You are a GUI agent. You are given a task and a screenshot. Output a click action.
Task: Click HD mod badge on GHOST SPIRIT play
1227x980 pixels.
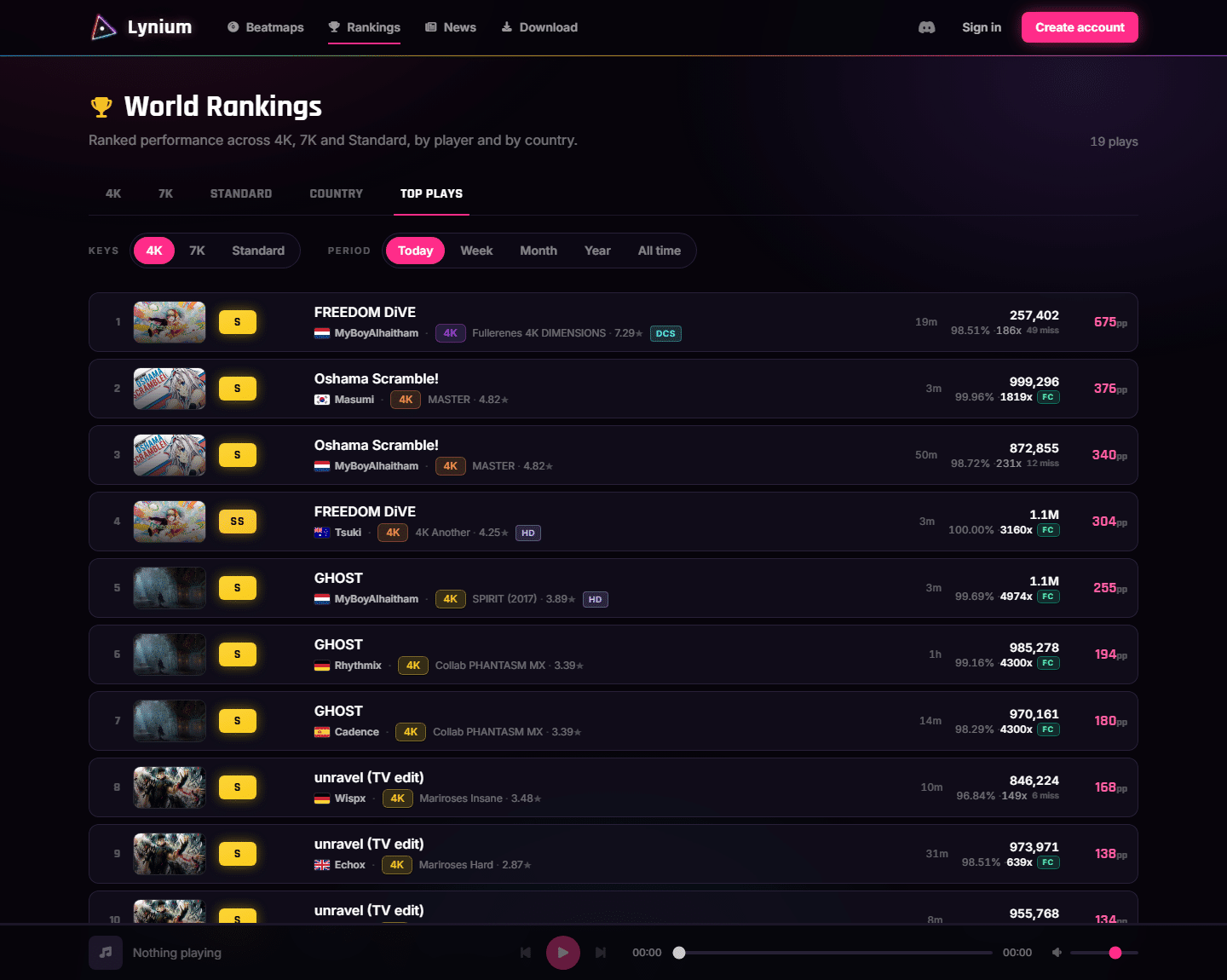(595, 600)
